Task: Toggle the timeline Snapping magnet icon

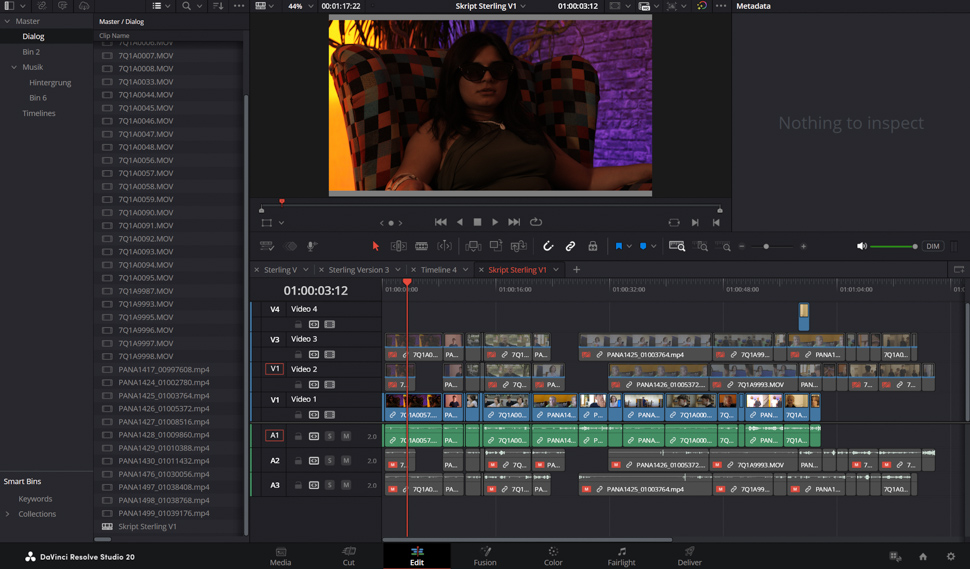Action: point(548,246)
